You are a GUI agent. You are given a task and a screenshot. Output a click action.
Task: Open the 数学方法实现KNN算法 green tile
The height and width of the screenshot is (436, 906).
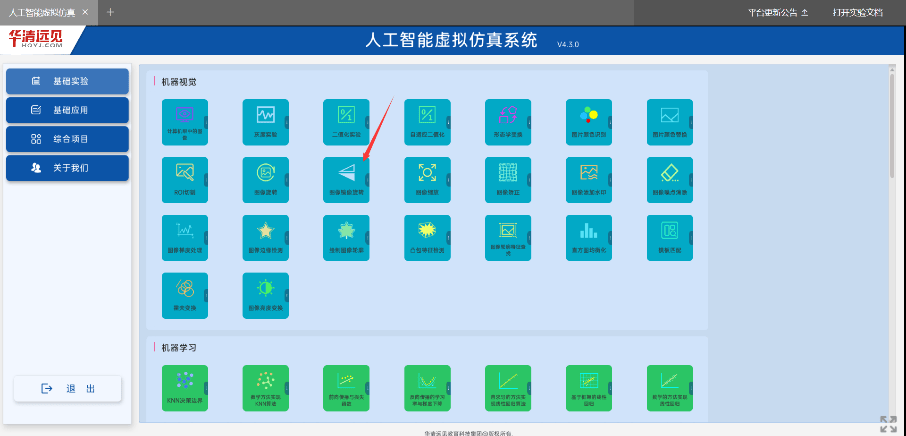pyautogui.click(x=265, y=388)
